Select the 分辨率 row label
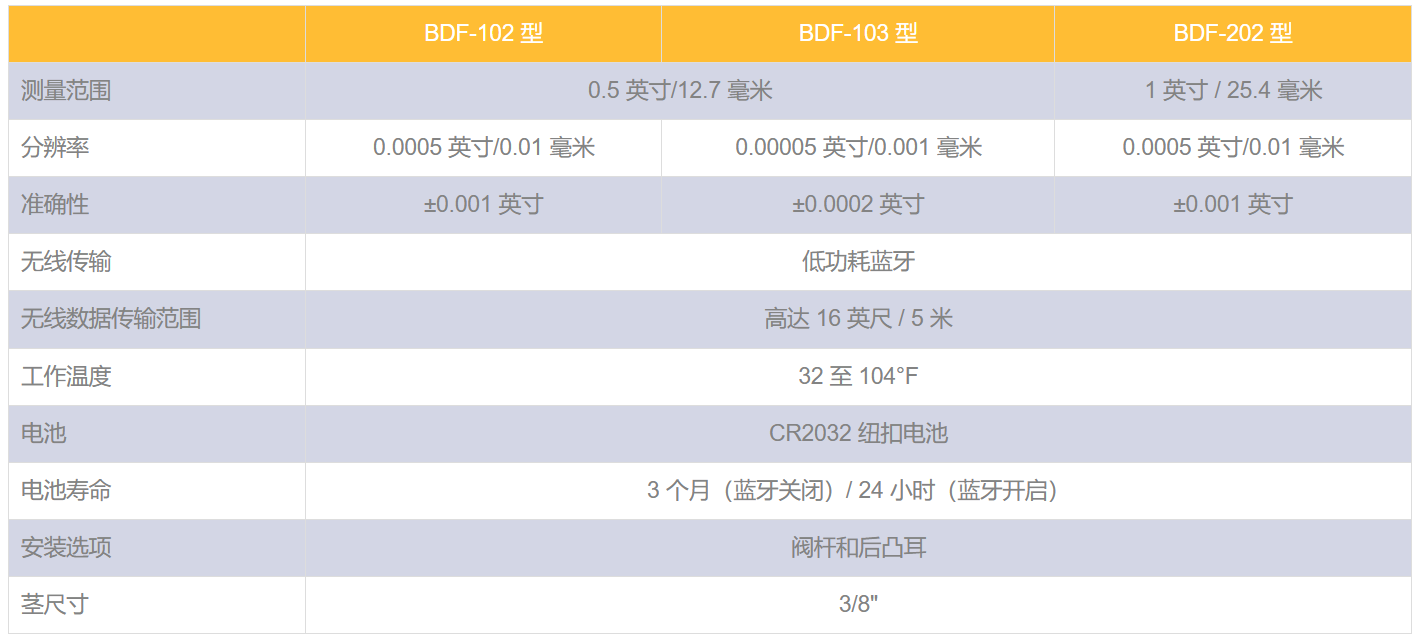This screenshot has width=1412, height=640. (55, 148)
